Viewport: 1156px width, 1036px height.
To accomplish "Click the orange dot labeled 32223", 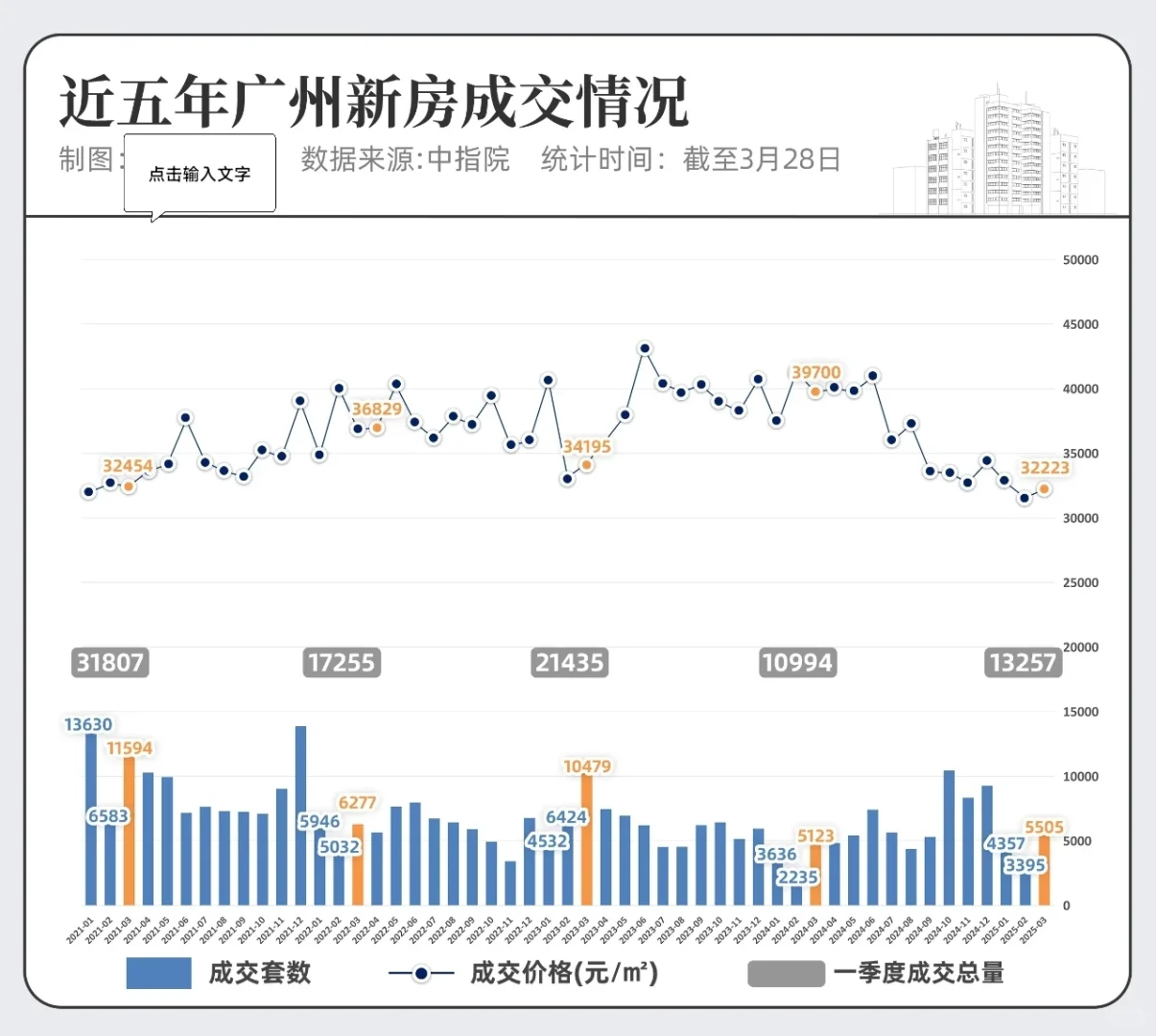I will click(x=1045, y=490).
